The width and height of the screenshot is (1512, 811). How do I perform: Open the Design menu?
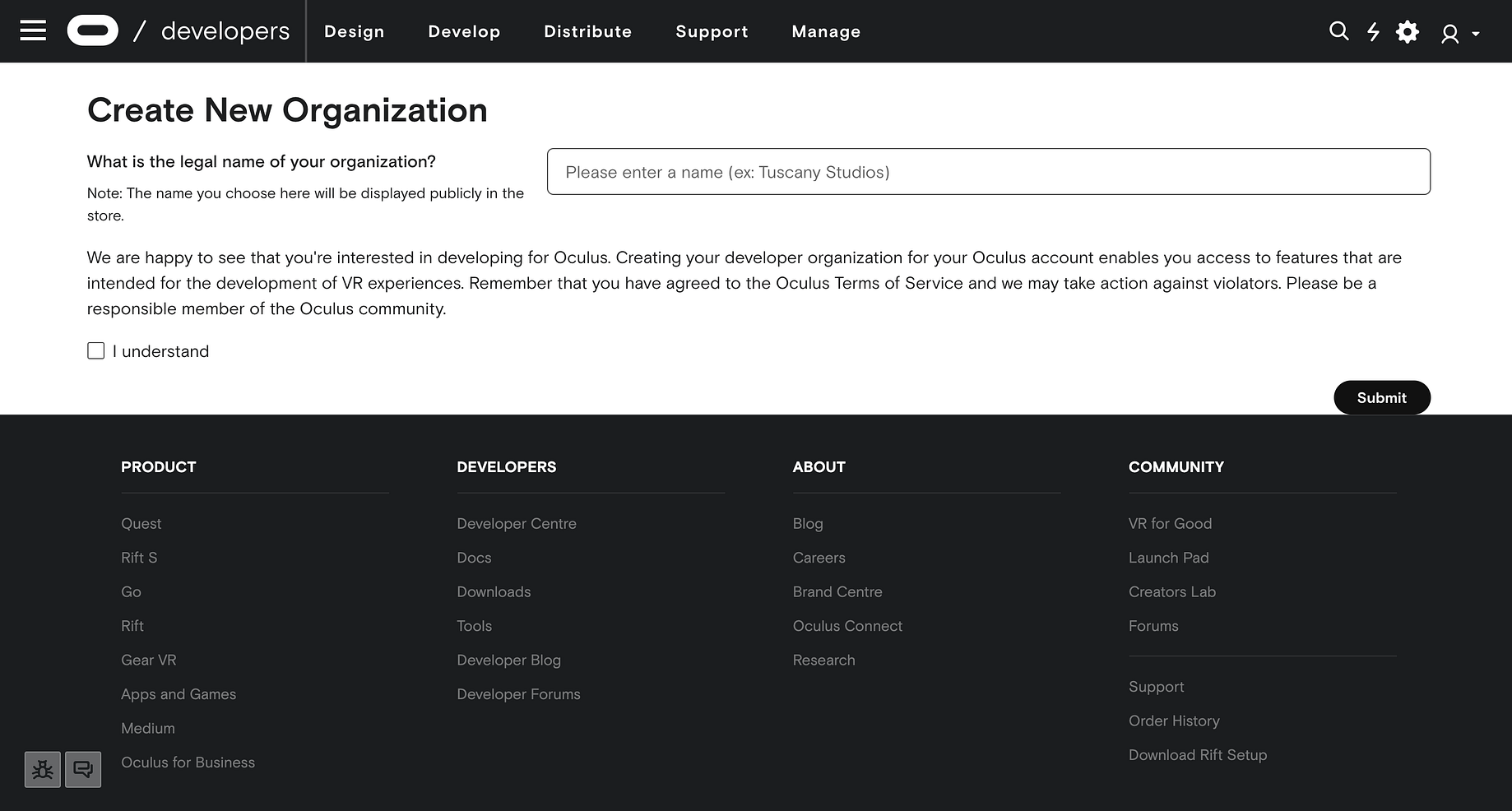point(355,31)
